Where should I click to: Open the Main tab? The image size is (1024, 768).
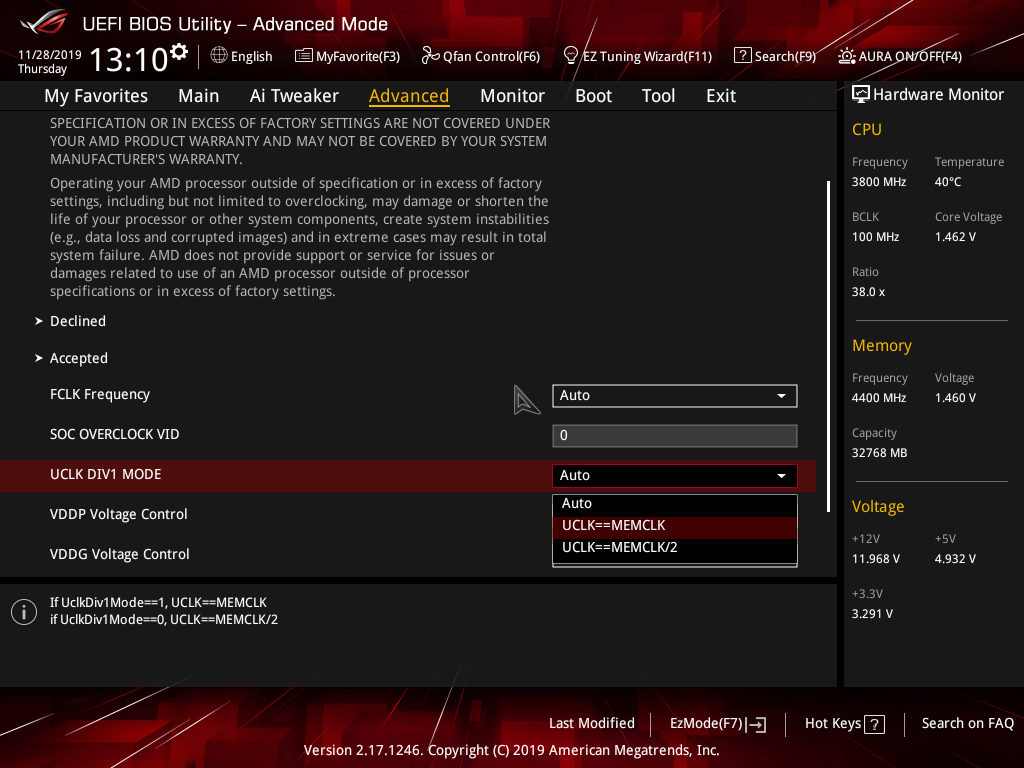199,95
